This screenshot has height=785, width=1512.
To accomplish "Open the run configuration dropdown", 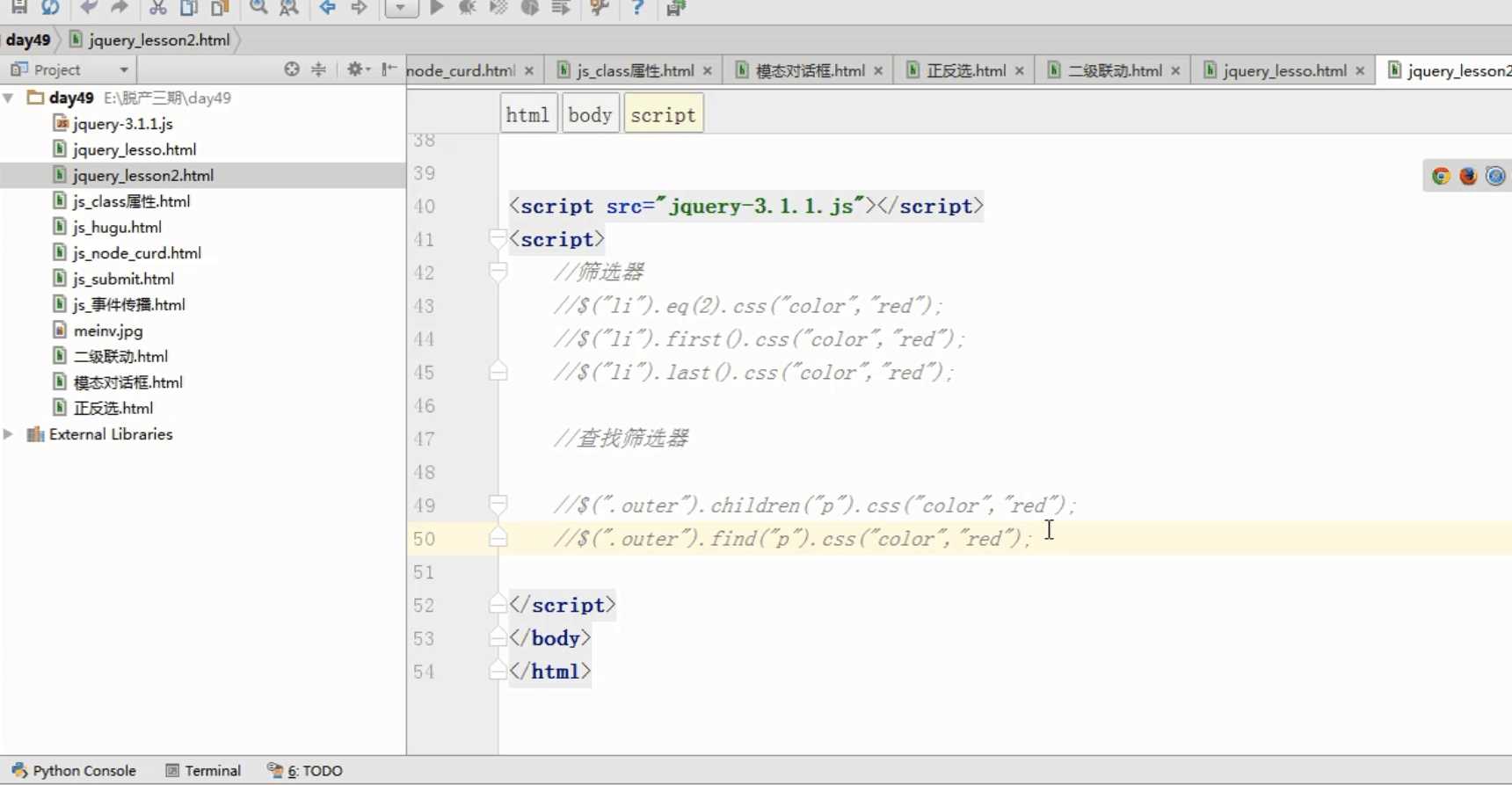I will (x=401, y=8).
